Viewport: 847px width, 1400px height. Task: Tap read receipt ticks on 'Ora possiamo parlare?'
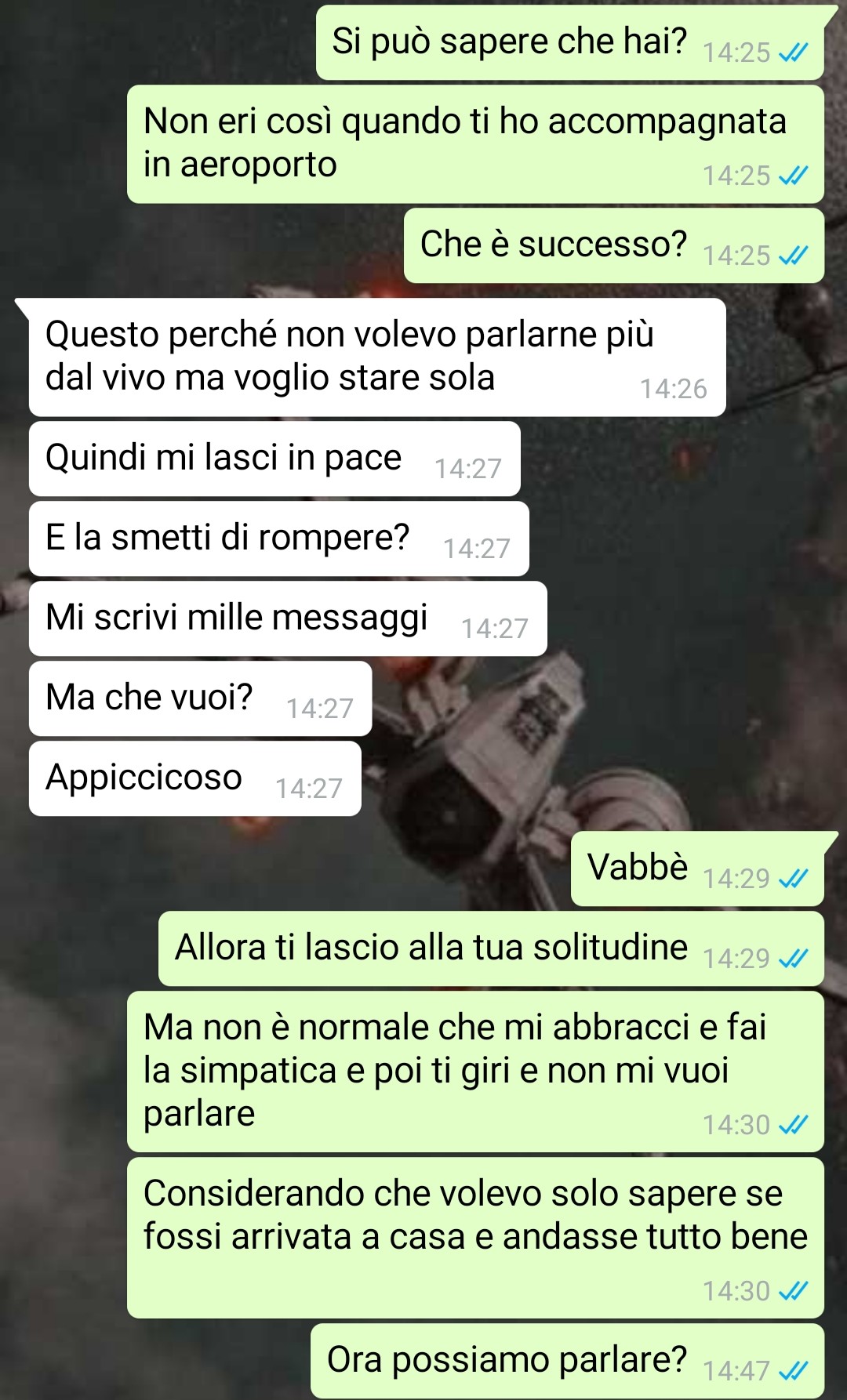click(793, 1371)
